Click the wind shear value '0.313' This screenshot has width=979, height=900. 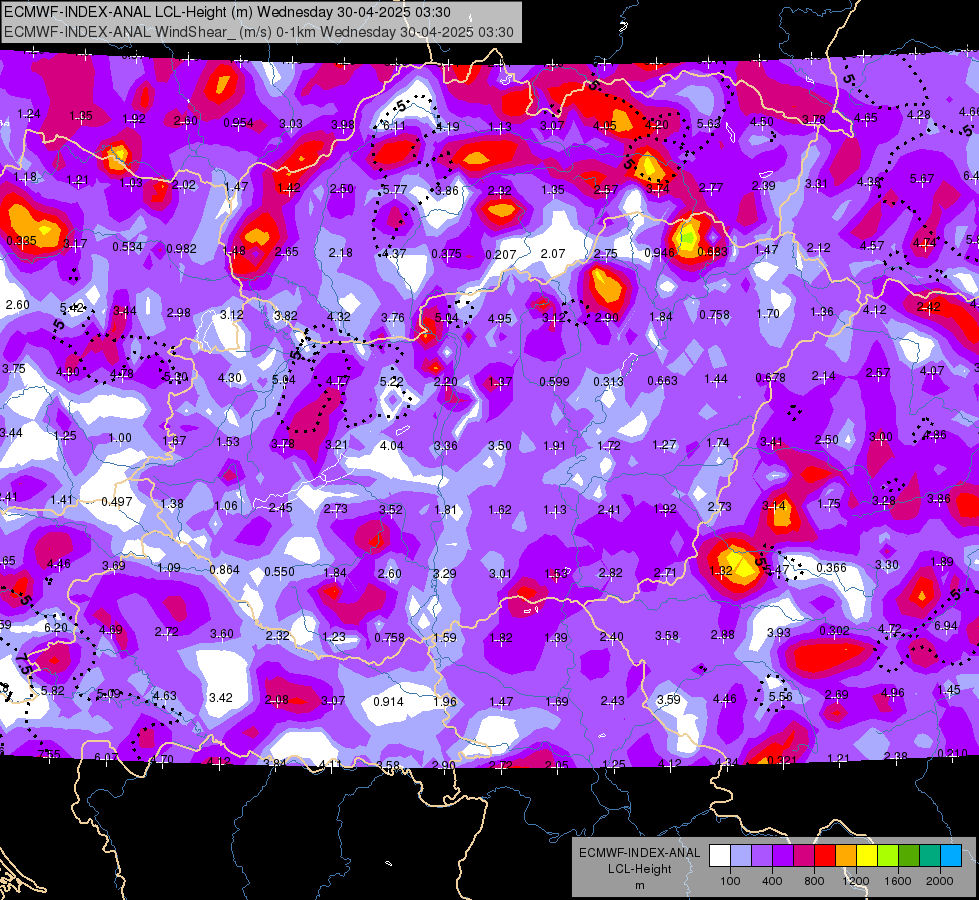[x=608, y=381]
